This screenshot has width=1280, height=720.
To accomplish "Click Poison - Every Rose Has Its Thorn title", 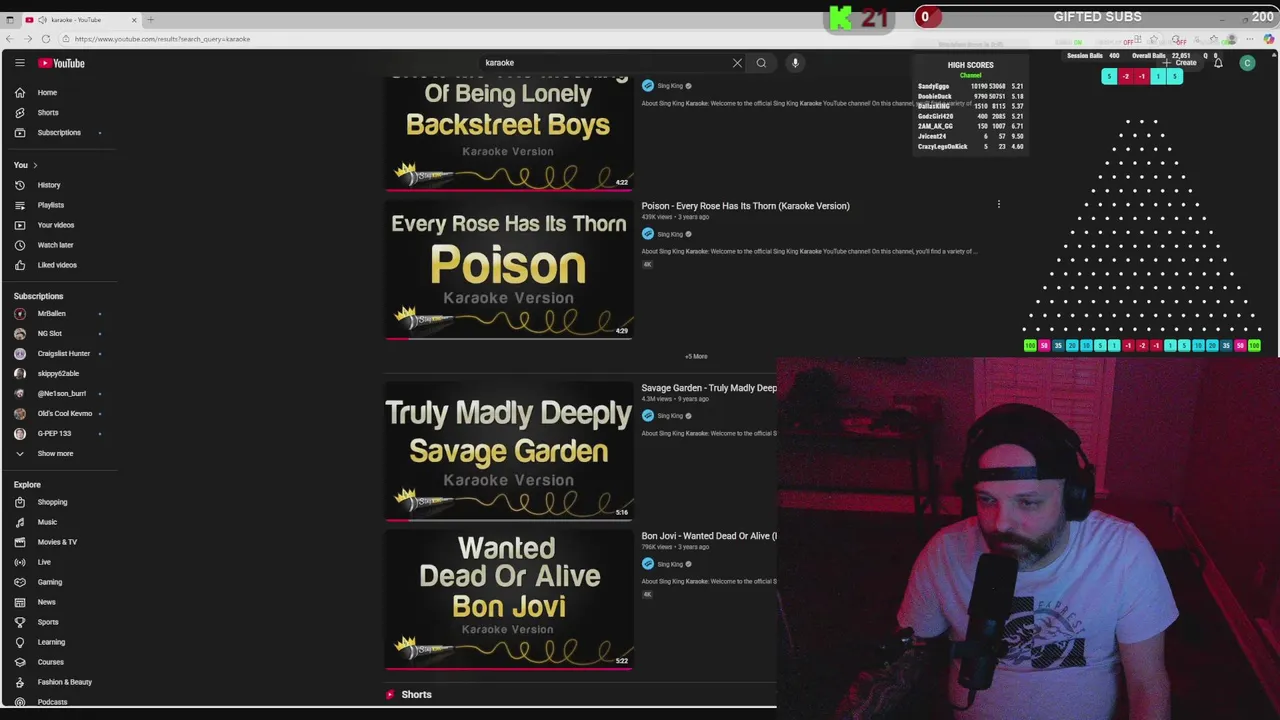I will point(745,206).
